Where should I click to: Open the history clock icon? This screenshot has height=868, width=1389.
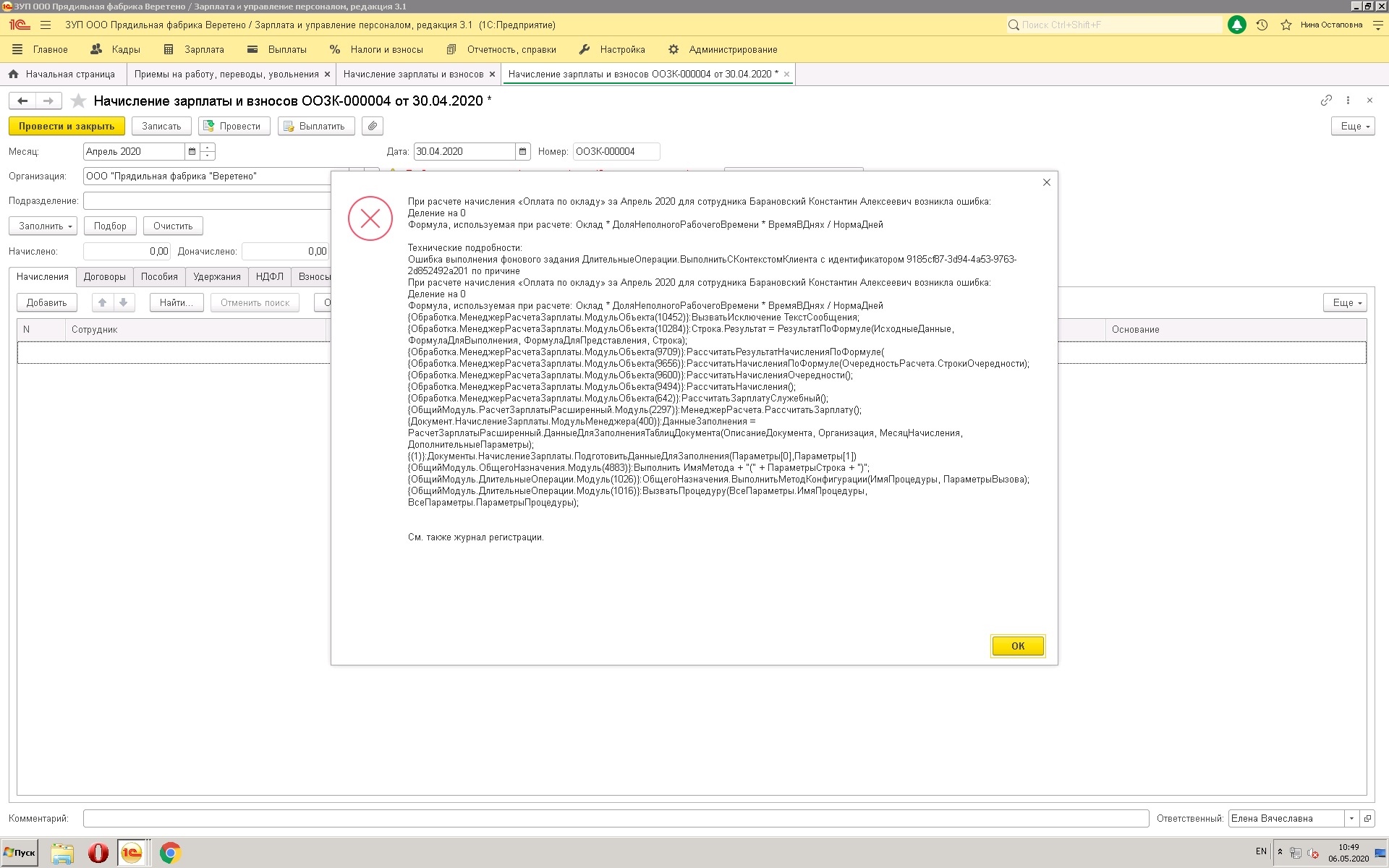(1262, 25)
